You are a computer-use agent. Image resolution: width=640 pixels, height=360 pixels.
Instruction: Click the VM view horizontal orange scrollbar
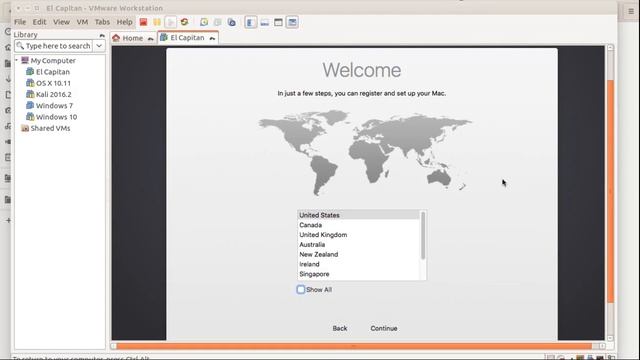click(x=354, y=346)
